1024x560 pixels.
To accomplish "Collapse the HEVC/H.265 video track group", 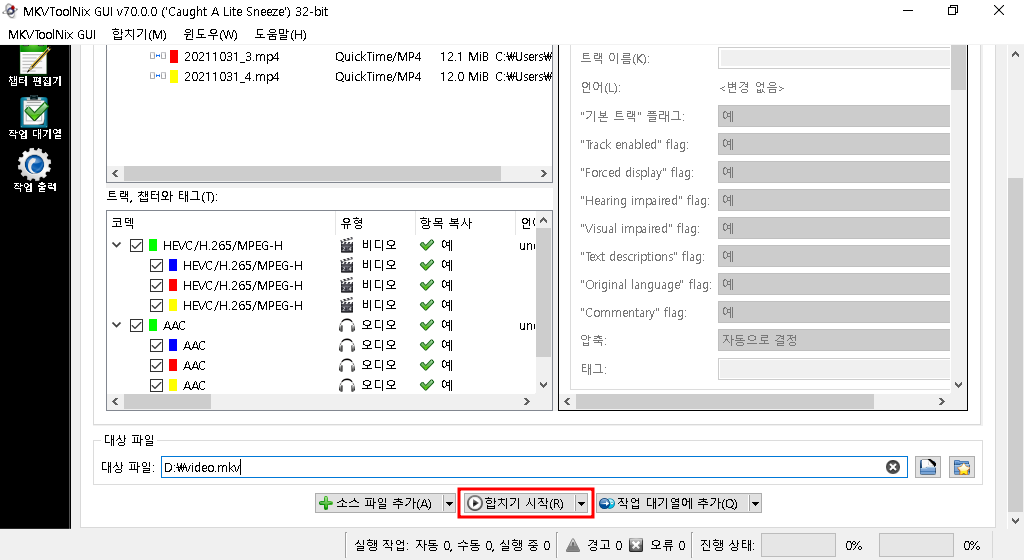I will (117, 245).
